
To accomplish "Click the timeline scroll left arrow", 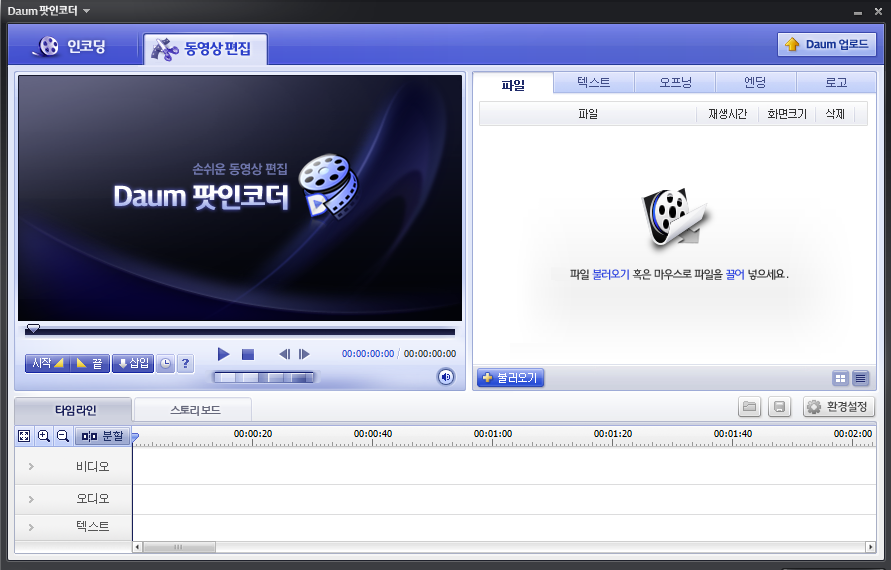I will pos(138,547).
